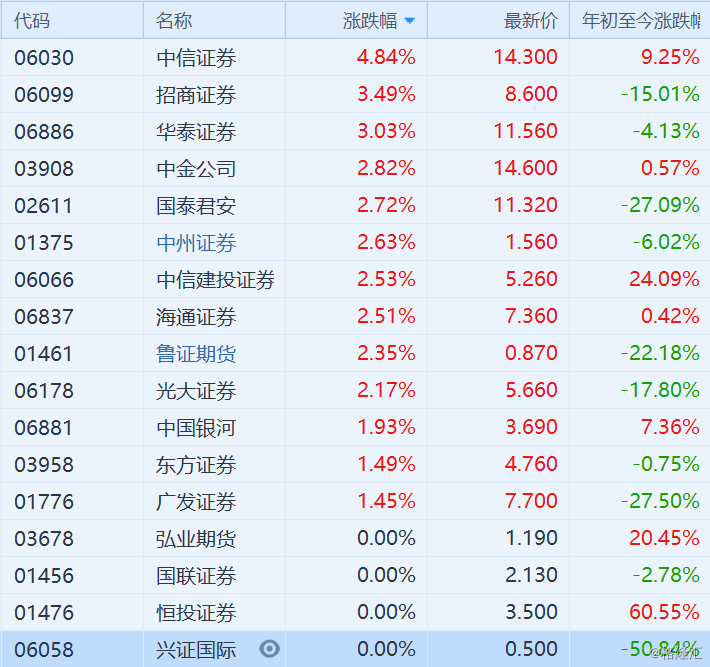Select stock code 01456
This screenshot has height=667, width=710.
click(44, 576)
